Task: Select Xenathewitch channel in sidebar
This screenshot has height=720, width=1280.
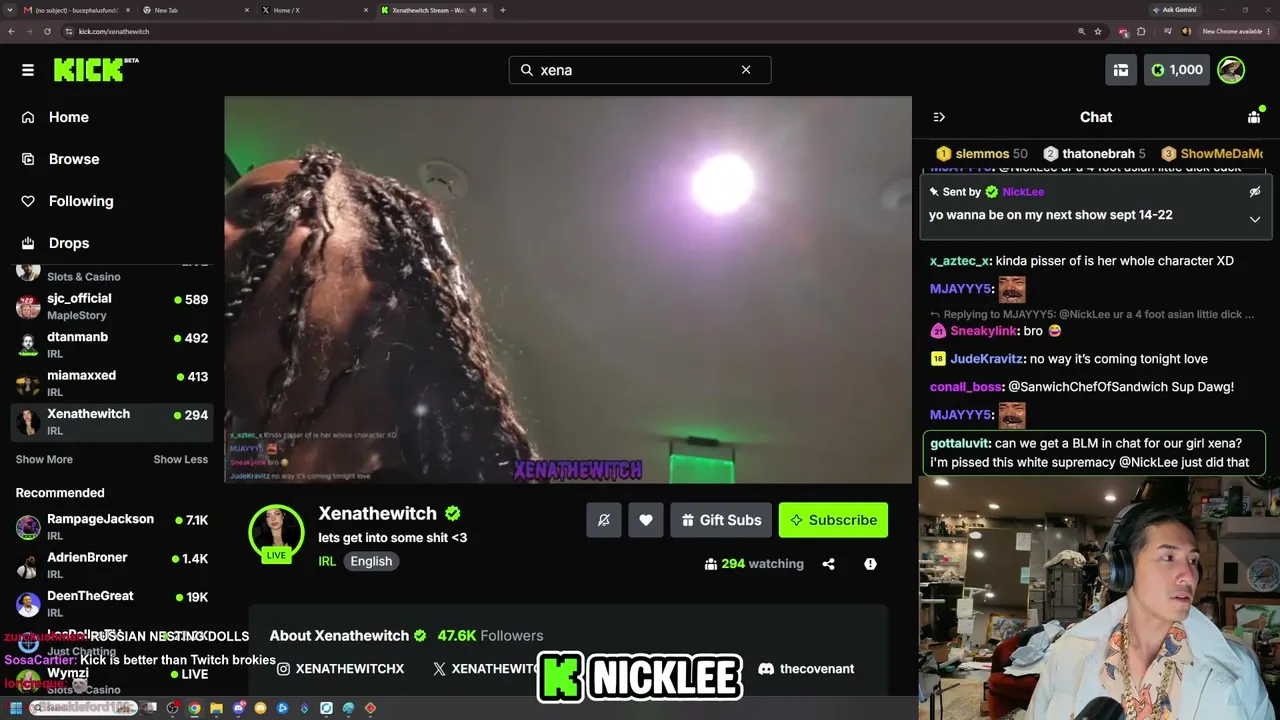Action: click(112, 422)
